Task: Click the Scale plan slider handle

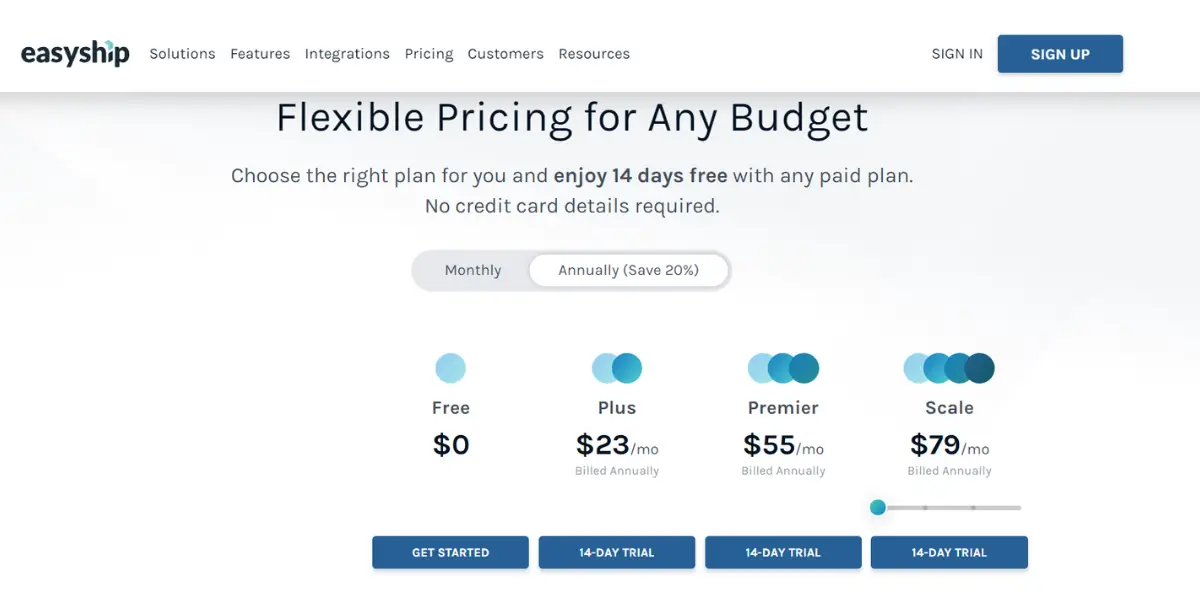Action: click(x=878, y=507)
